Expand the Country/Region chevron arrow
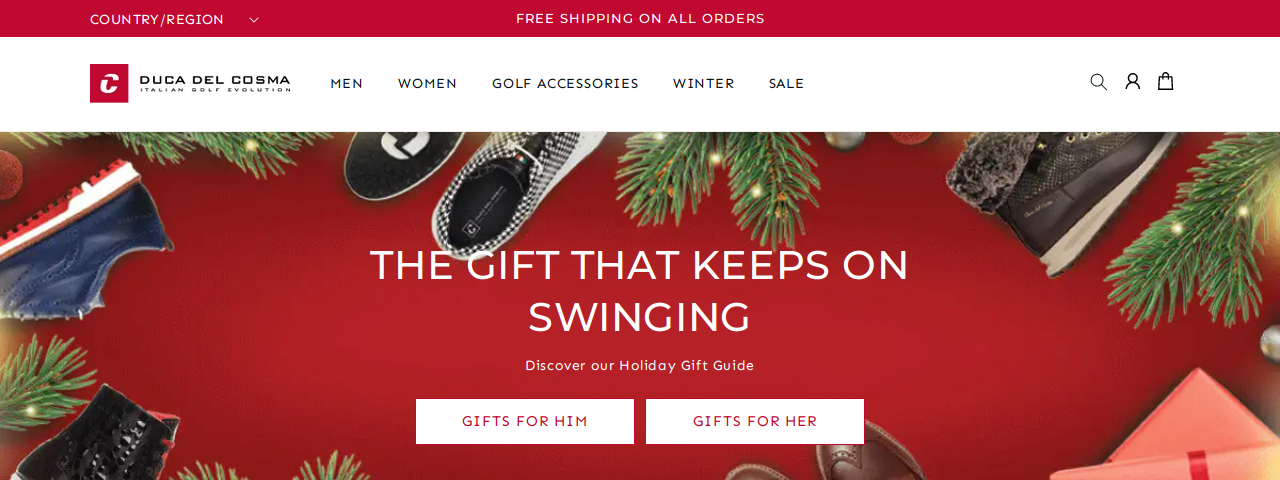1280x480 pixels. (x=254, y=19)
